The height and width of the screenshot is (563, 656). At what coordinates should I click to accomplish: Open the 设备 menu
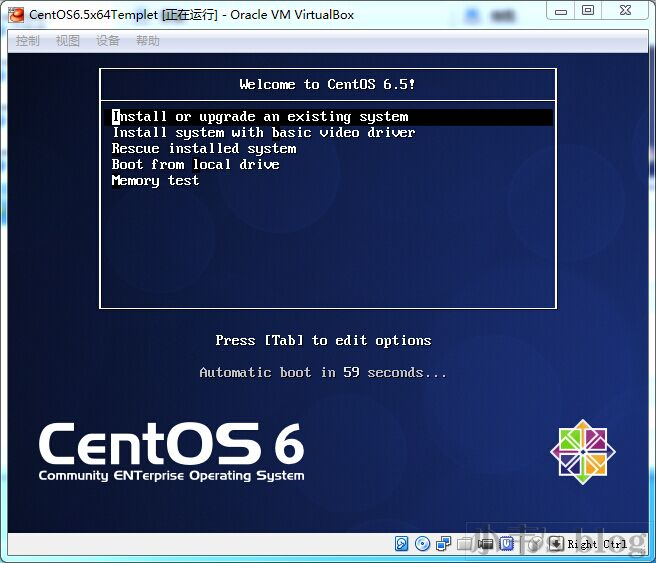pyautogui.click(x=108, y=41)
